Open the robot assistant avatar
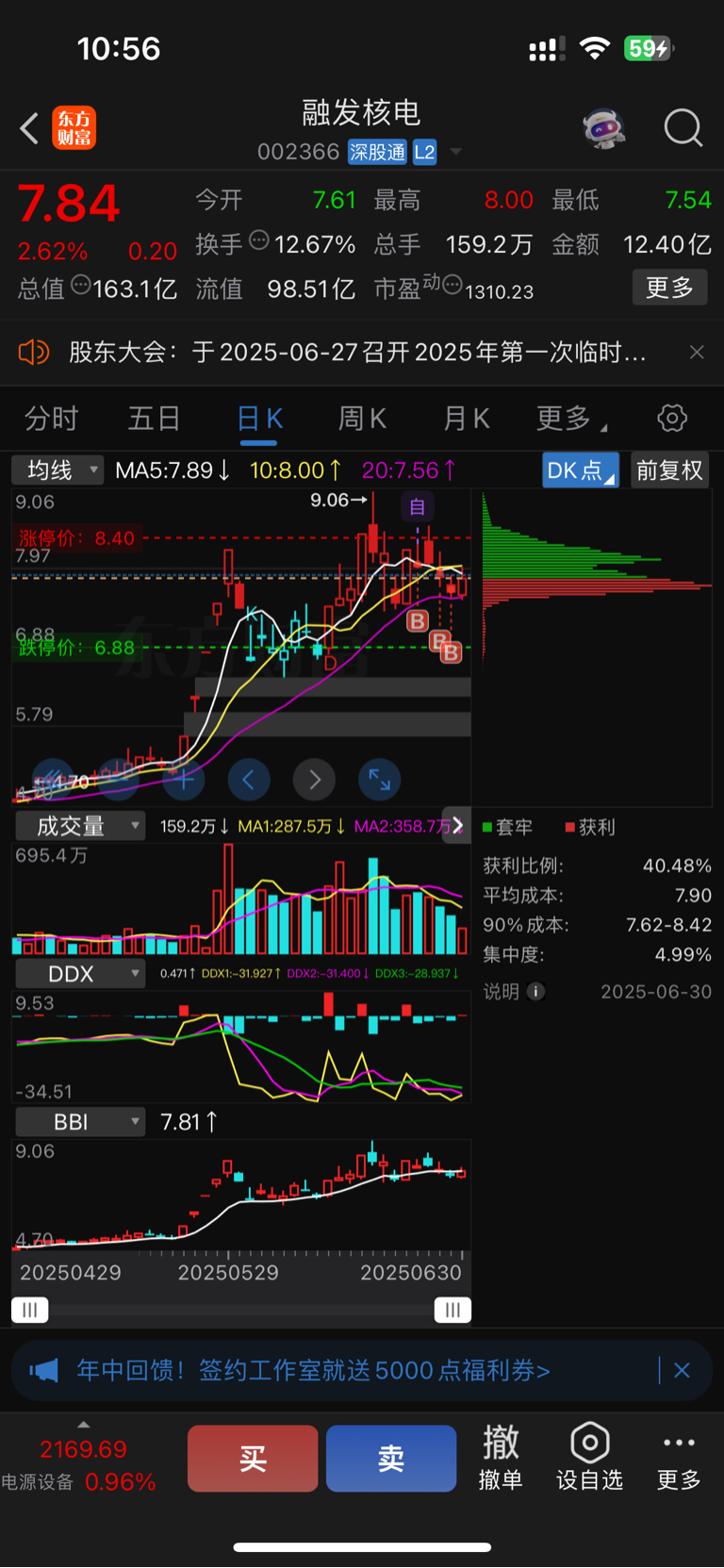 (x=604, y=127)
